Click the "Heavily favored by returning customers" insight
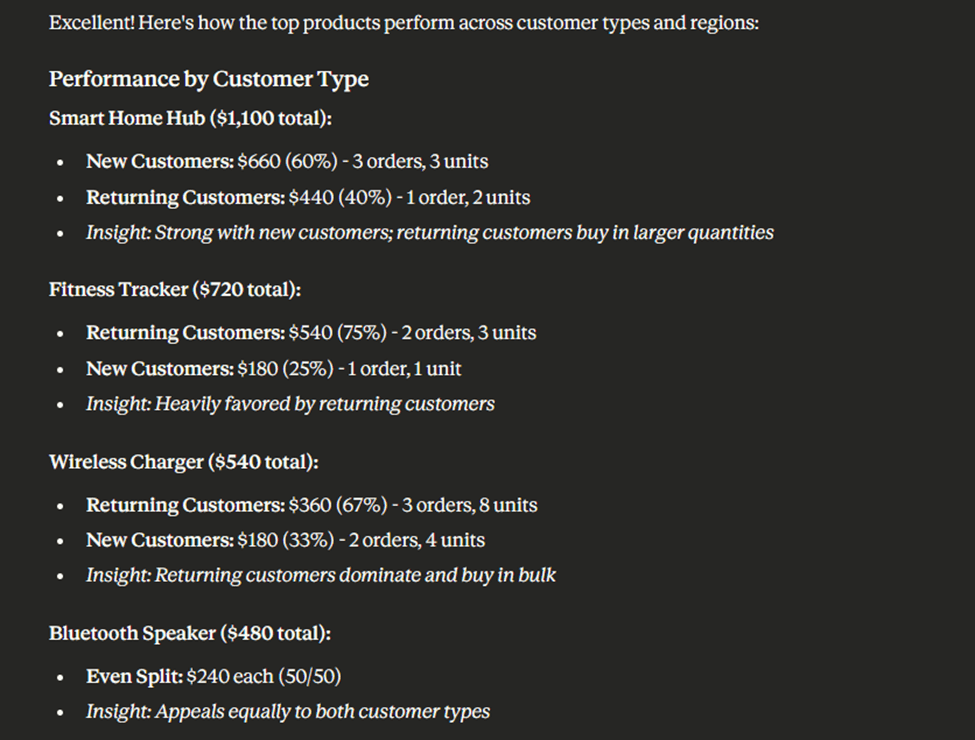The image size is (975, 740). (x=290, y=404)
